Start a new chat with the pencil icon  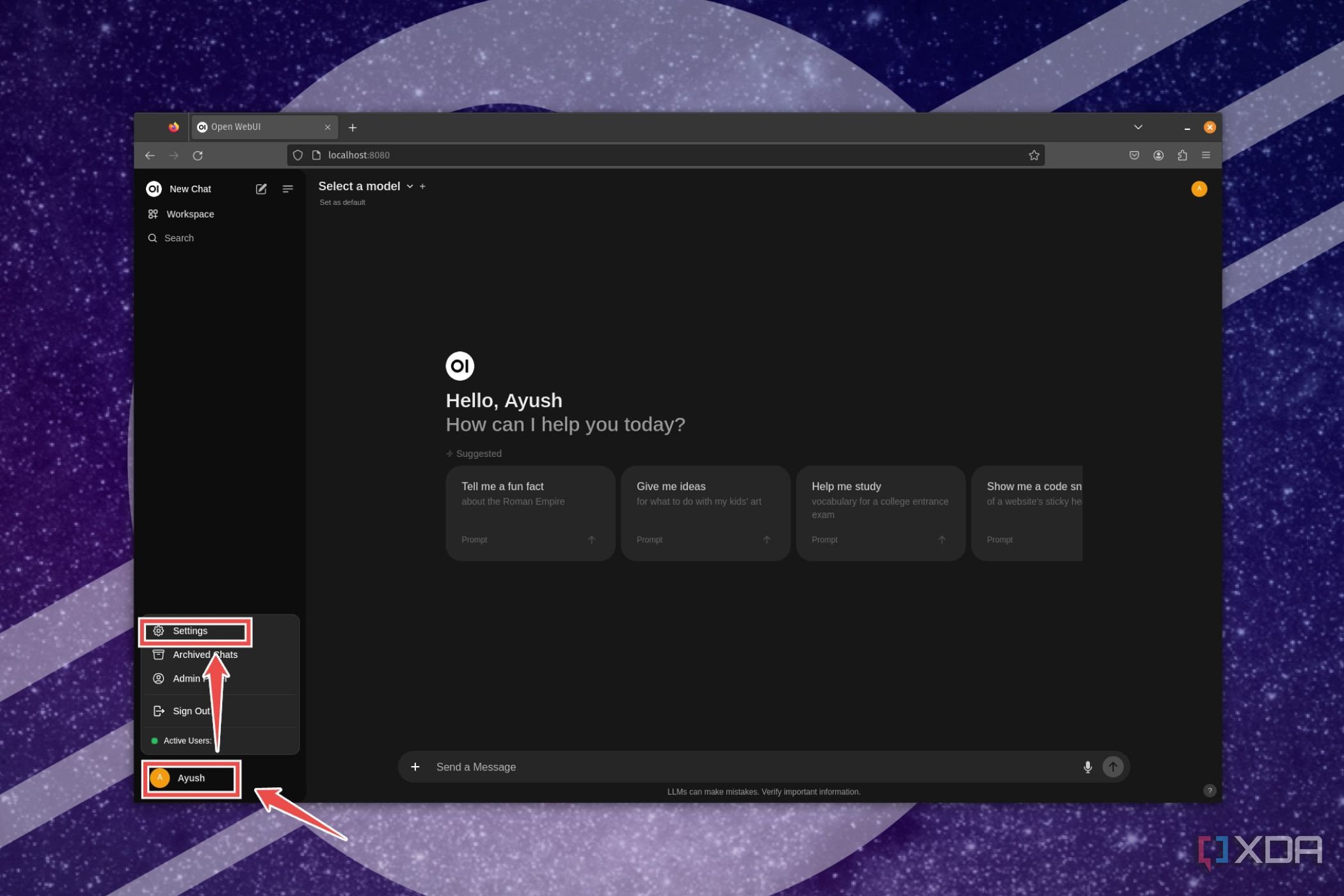pyautogui.click(x=260, y=189)
